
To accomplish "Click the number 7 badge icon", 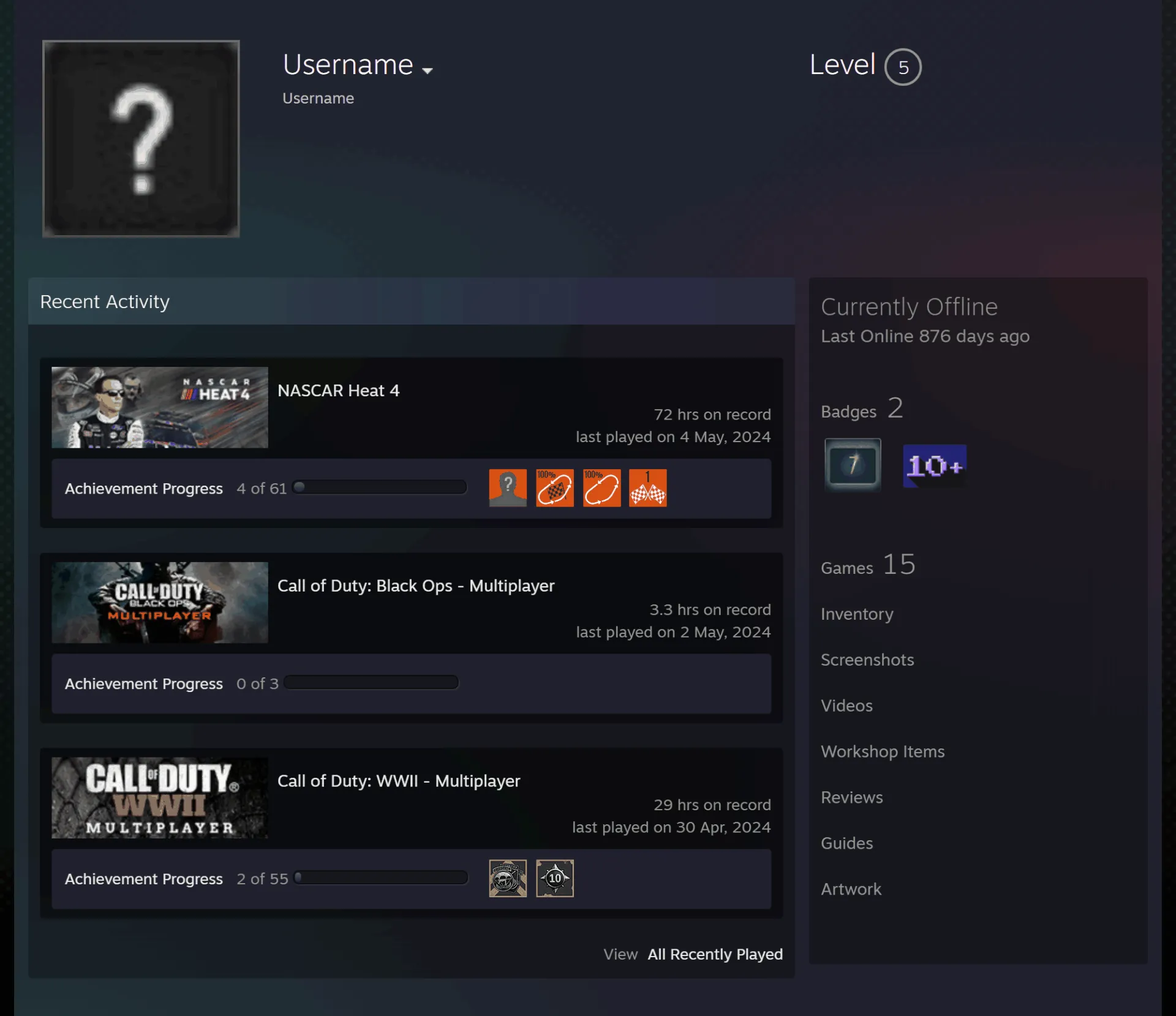I will [853, 465].
